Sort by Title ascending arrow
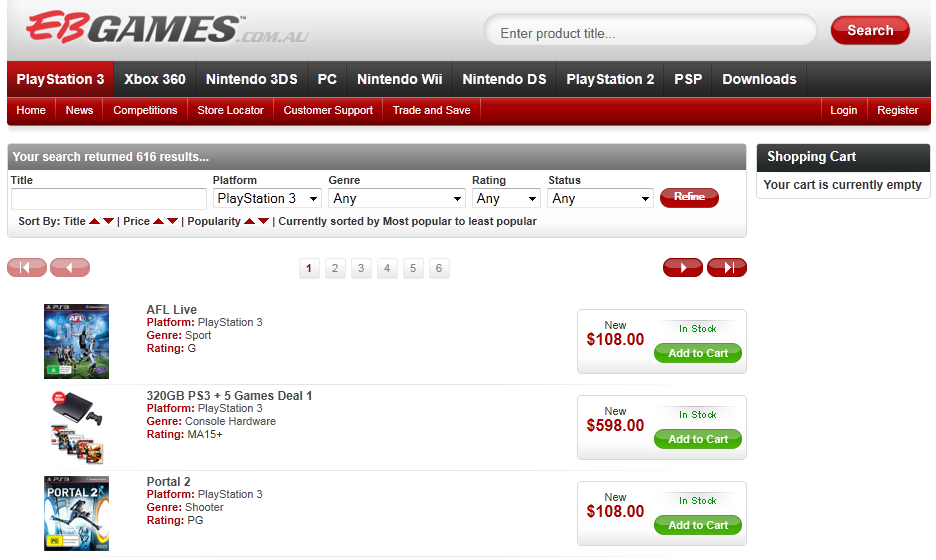The width and height of the screenshot is (936, 560). pos(95,222)
